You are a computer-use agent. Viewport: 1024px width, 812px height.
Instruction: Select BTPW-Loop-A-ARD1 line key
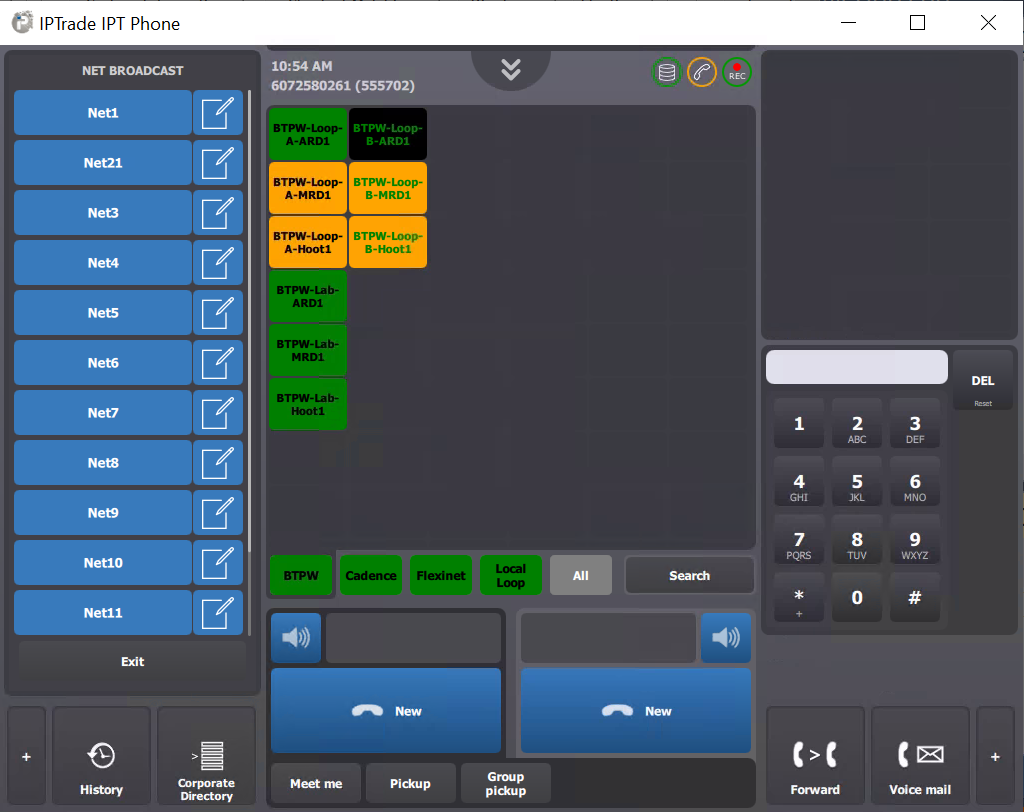click(x=308, y=135)
